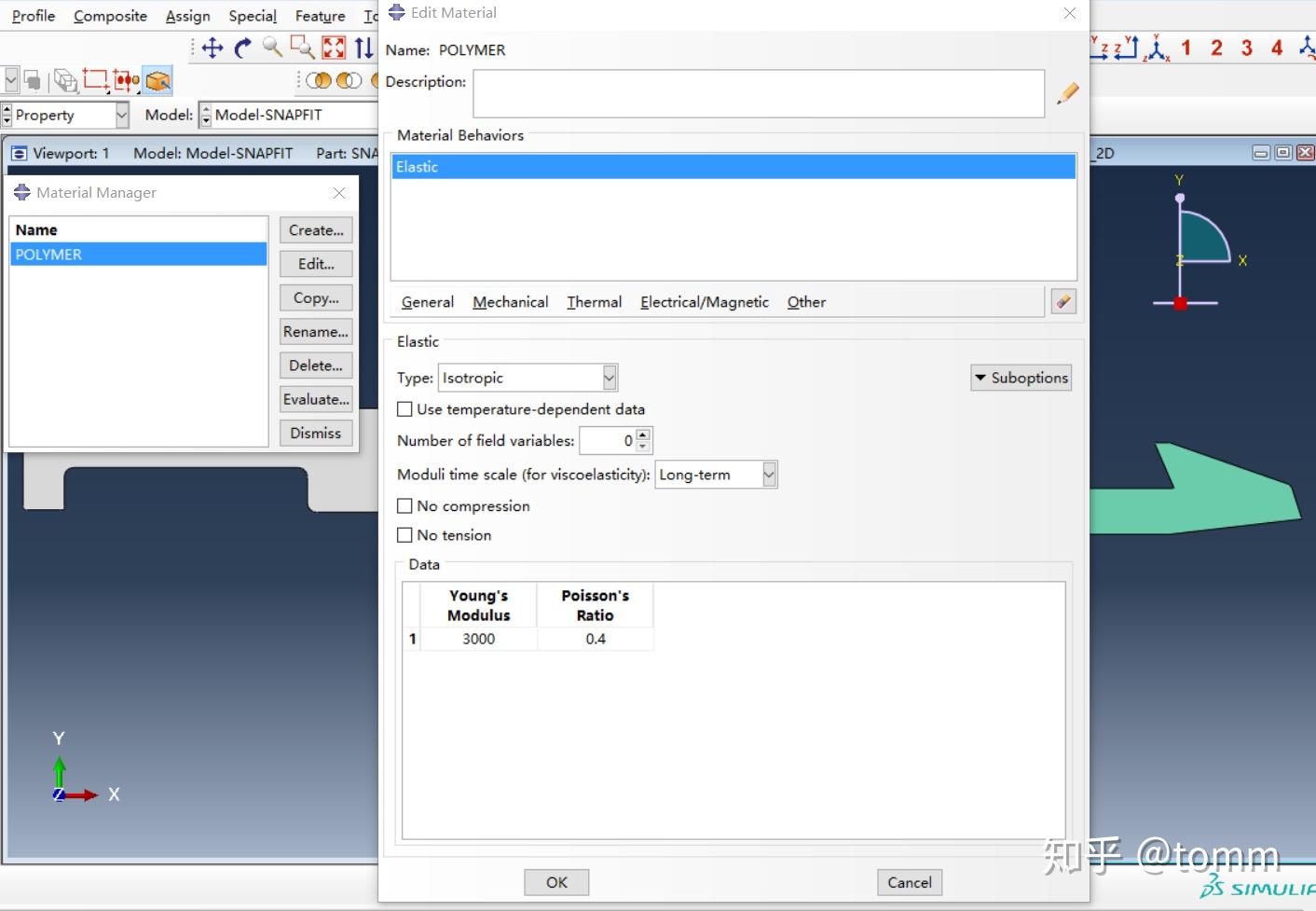Screen dimensions: 1316x911
Task: Apply custom view 4
Action: click(1277, 48)
